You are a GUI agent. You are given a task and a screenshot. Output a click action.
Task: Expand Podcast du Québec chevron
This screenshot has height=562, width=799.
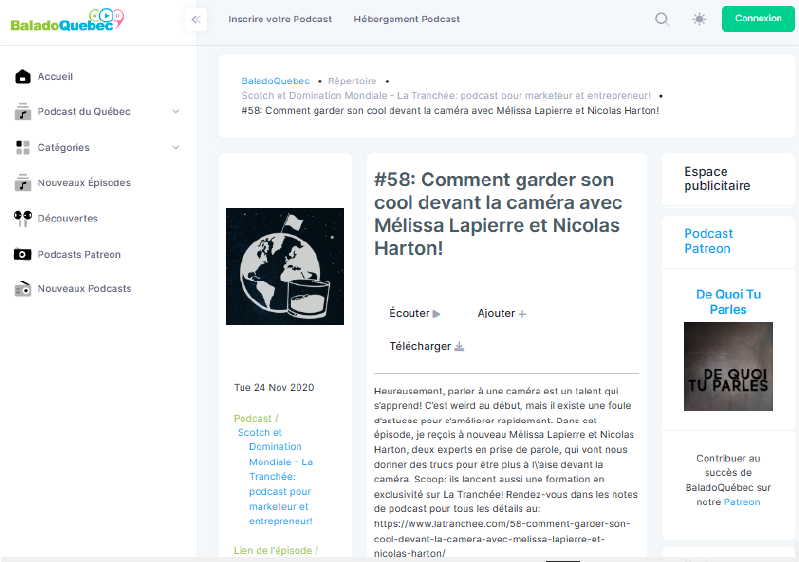click(x=176, y=112)
